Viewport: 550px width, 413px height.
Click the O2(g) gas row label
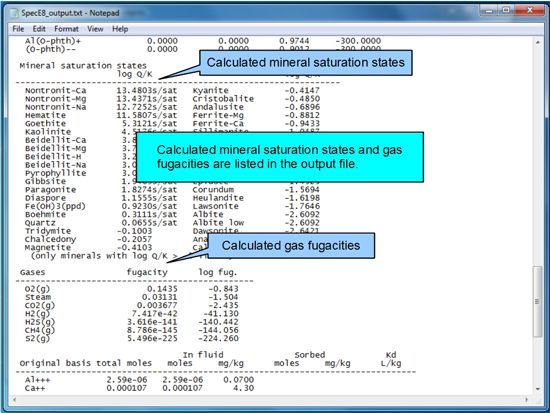click(38, 289)
